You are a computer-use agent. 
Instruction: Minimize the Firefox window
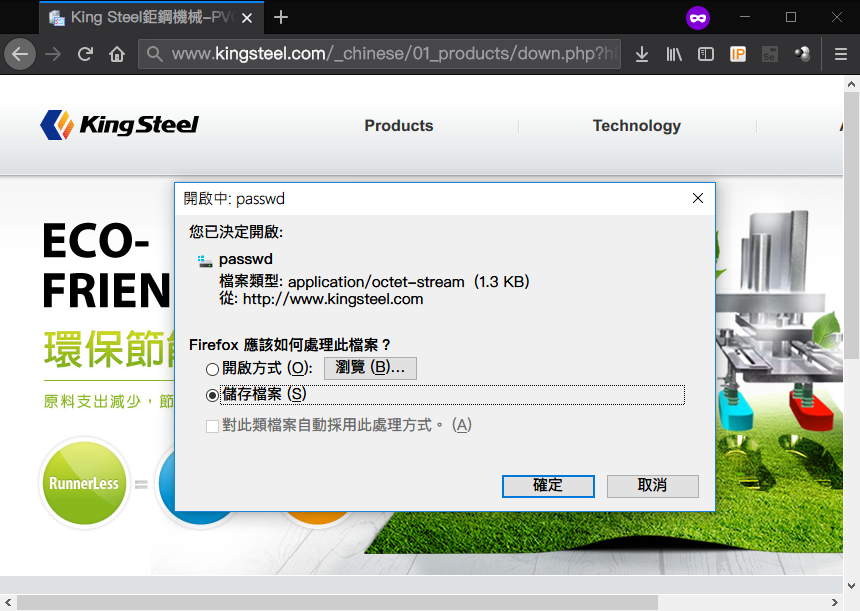[x=744, y=18]
